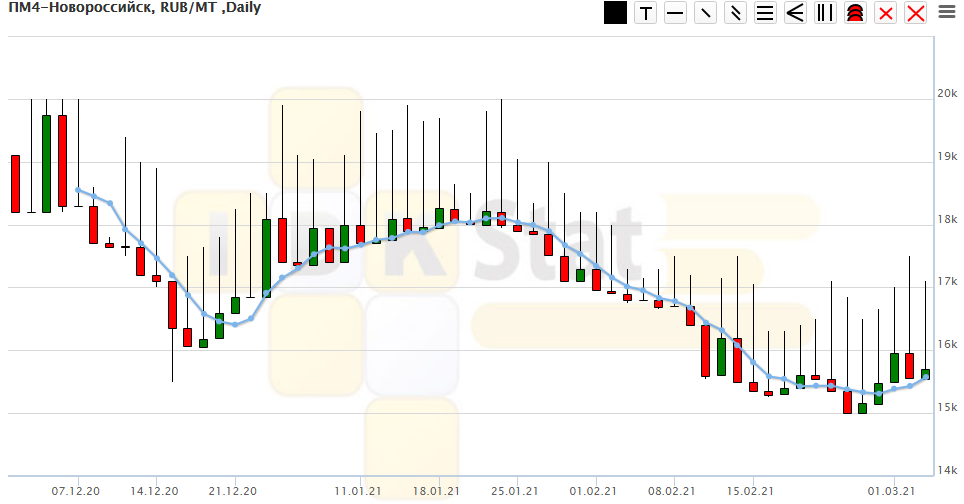Select the fan lines drawing tool

(796, 13)
